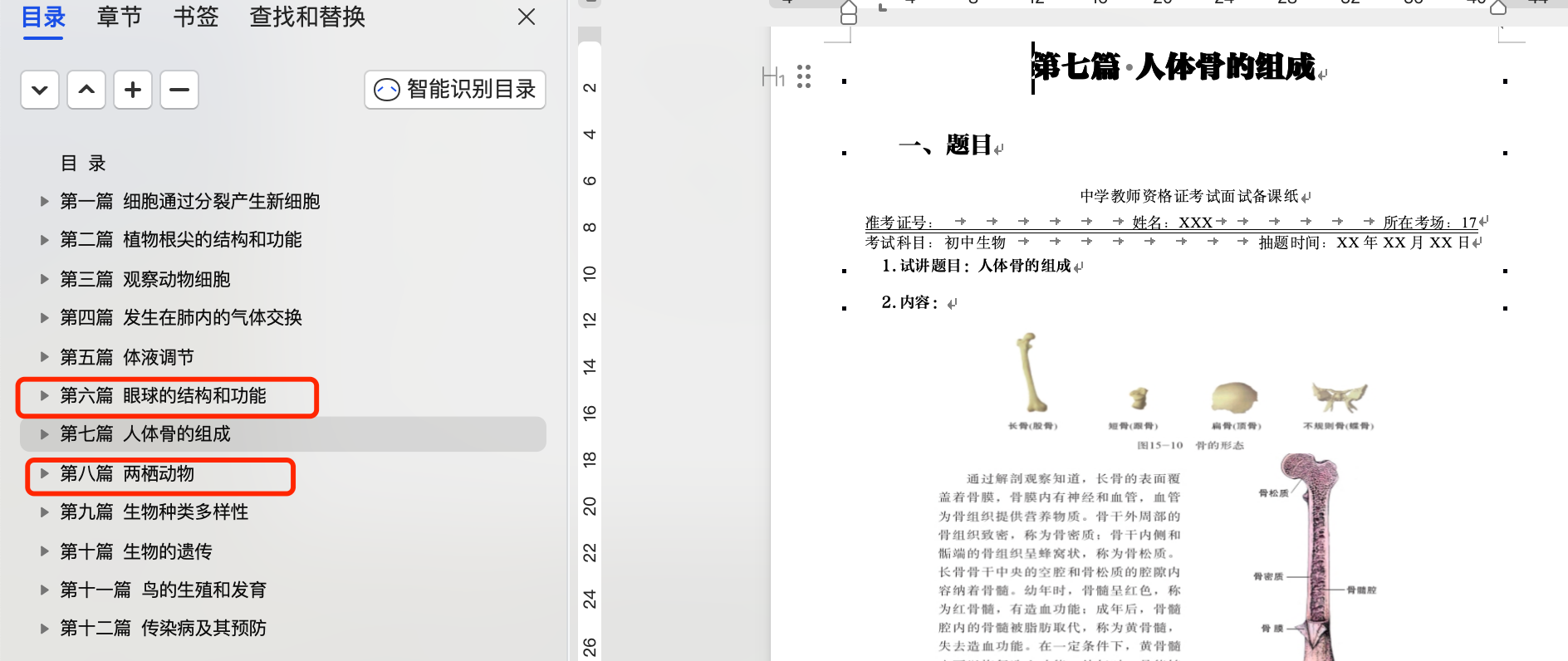This screenshot has width=1568, height=661.
Task: Click the plus button to promote heading
Action: point(133,90)
